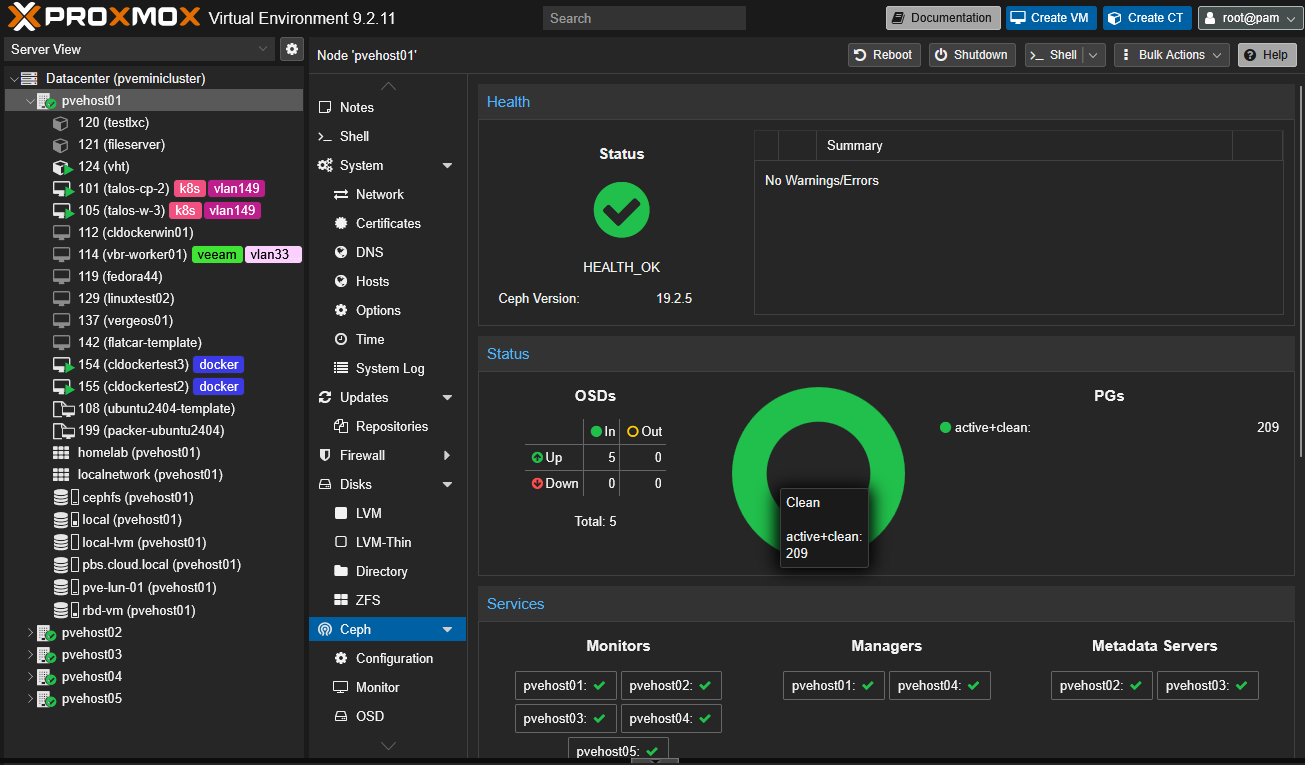Open the Bulk Actions dropdown
The image size is (1305, 765).
pos(1171,55)
